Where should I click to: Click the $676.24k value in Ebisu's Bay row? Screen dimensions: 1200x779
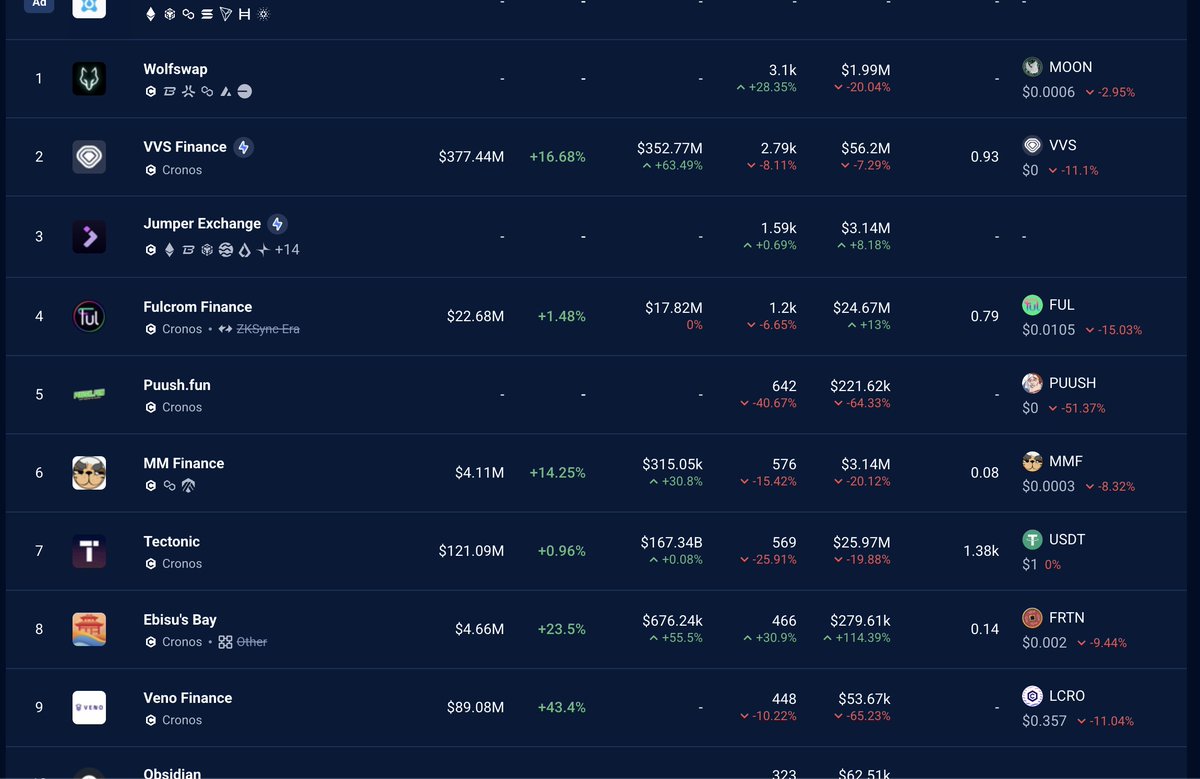(672, 620)
